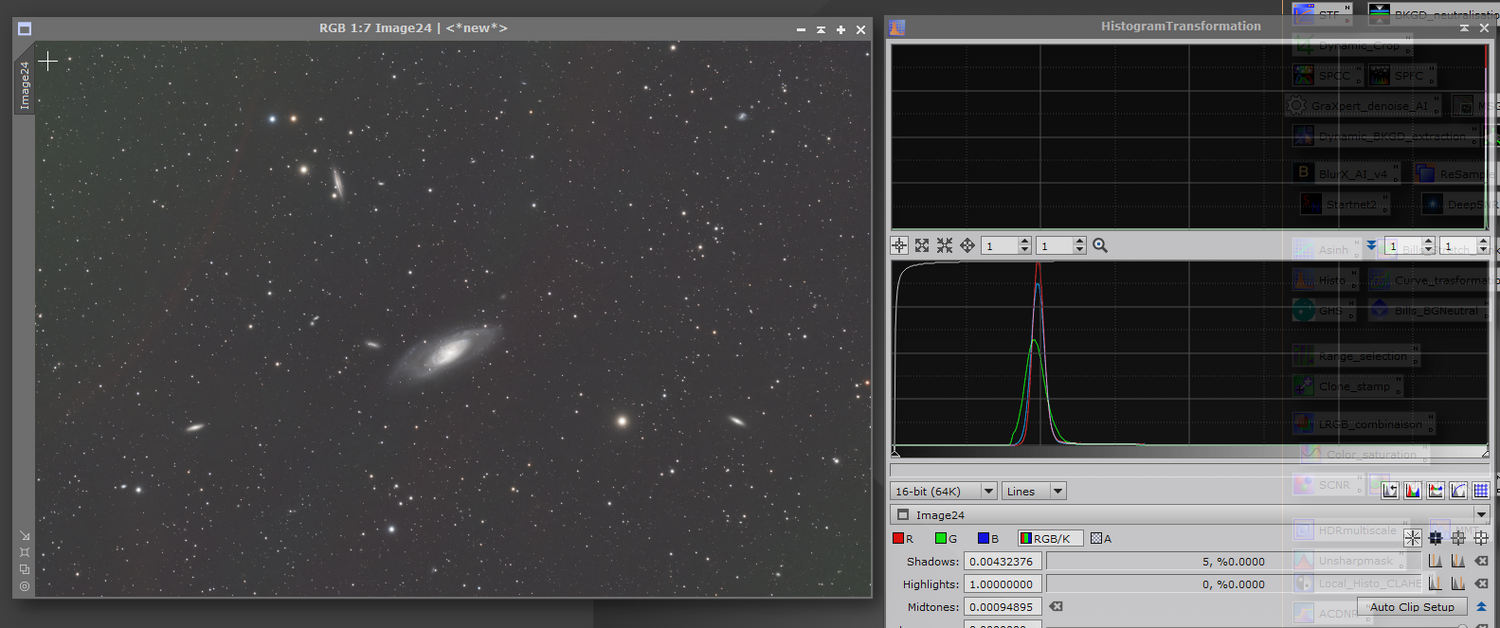The height and width of the screenshot is (628, 1500).
Task: Open the 16-bit (64K) resolution dropdown
Action: (x=944, y=491)
